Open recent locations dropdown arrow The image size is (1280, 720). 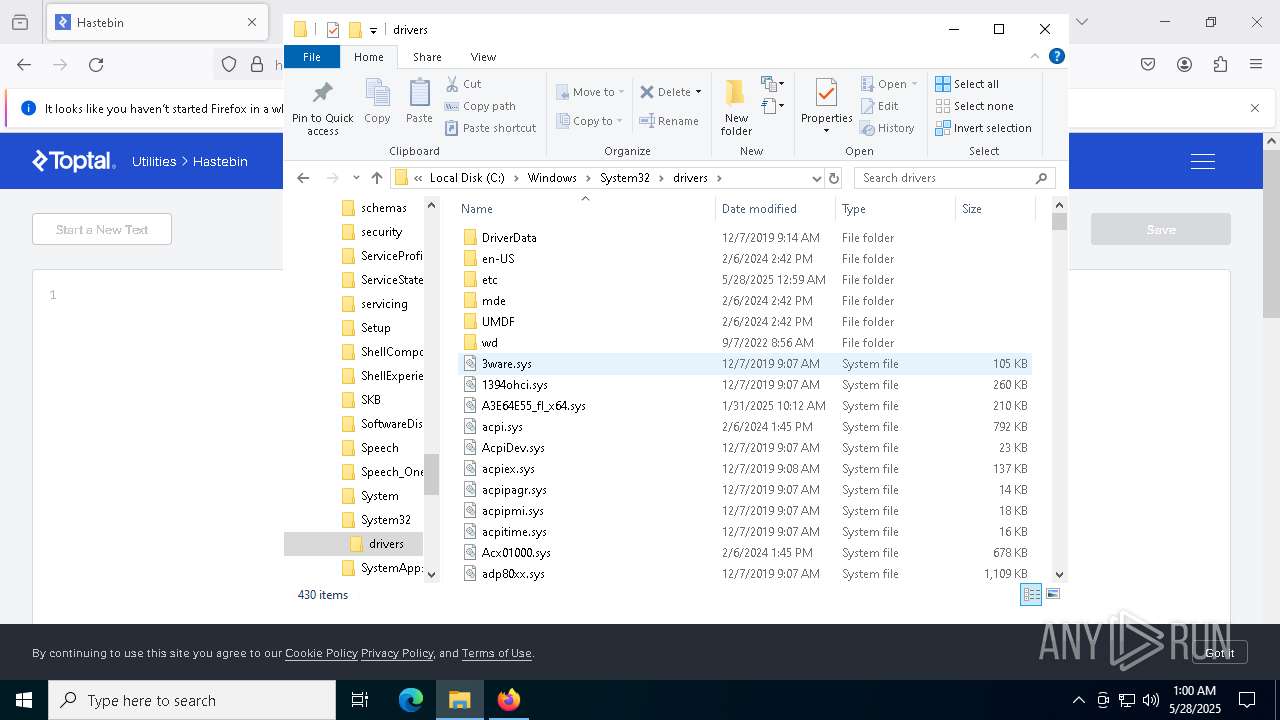[356, 178]
